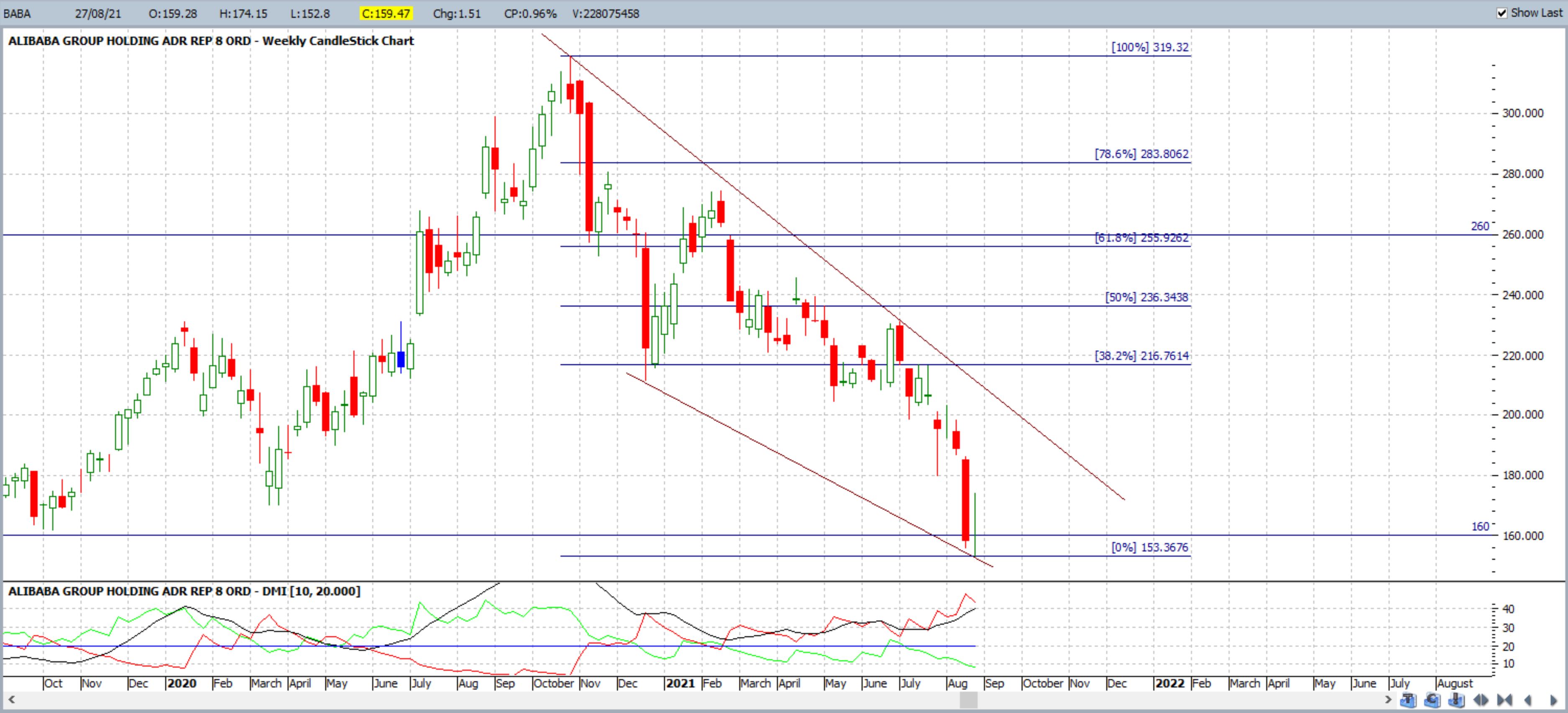The height and width of the screenshot is (713, 1568).
Task: Click the [50%] 236.3438 Fibonacci label
Action: tap(1147, 297)
